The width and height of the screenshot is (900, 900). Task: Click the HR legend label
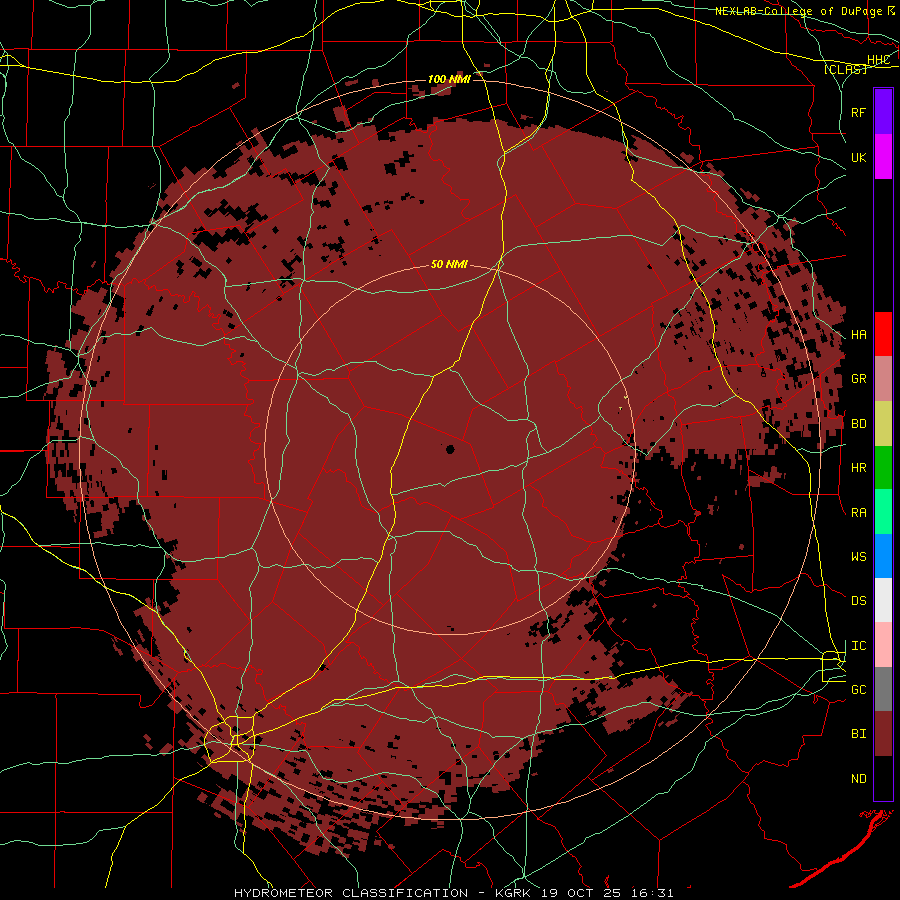tap(859, 468)
